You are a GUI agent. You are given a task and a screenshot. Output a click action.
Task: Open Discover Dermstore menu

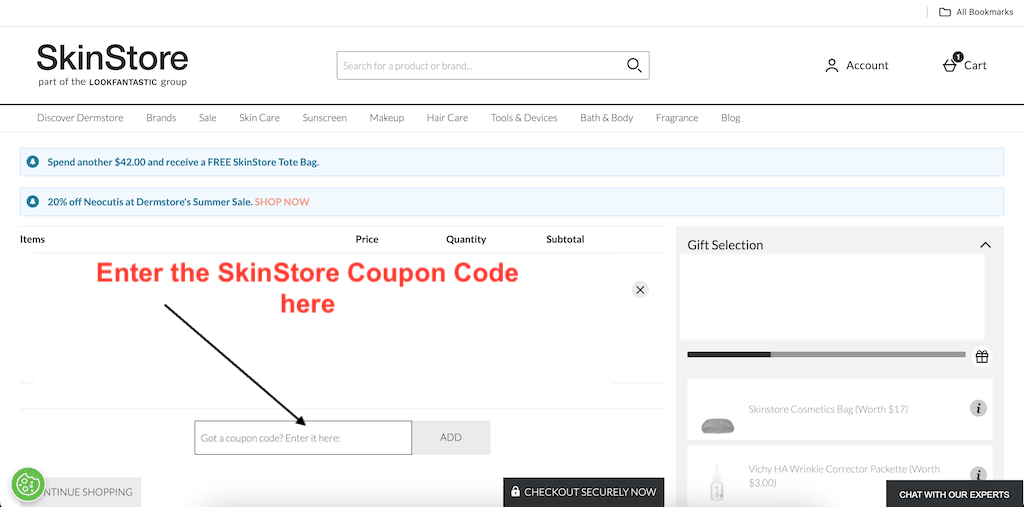click(80, 118)
